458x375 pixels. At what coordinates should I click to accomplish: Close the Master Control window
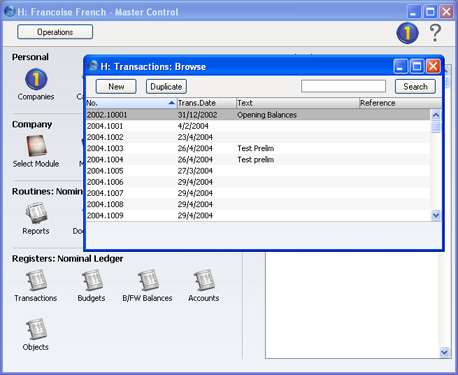446,12
